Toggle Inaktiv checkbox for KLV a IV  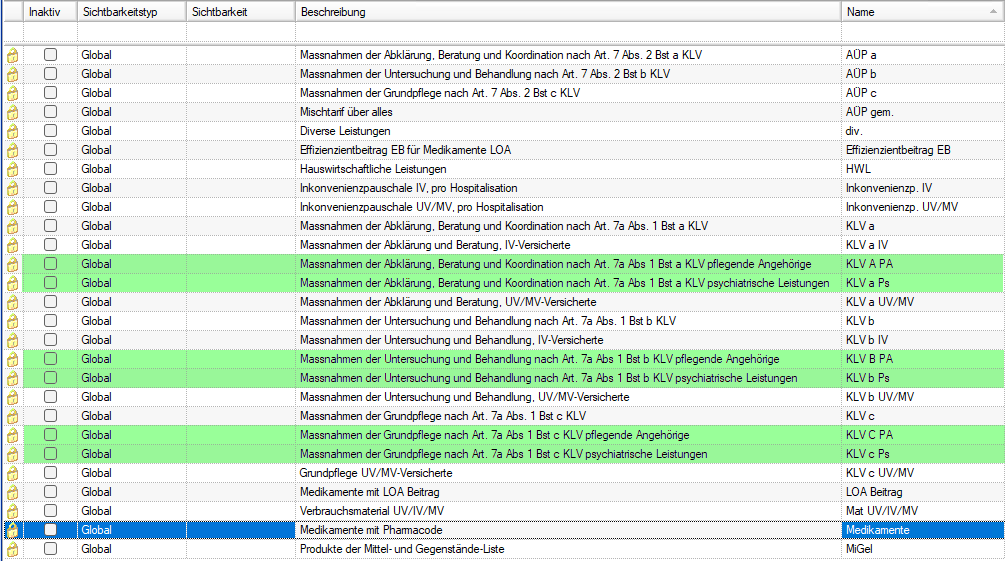50,245
